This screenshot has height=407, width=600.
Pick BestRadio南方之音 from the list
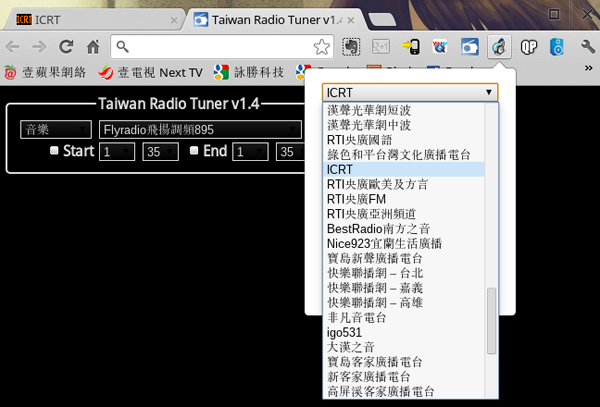tap(404, 229)
